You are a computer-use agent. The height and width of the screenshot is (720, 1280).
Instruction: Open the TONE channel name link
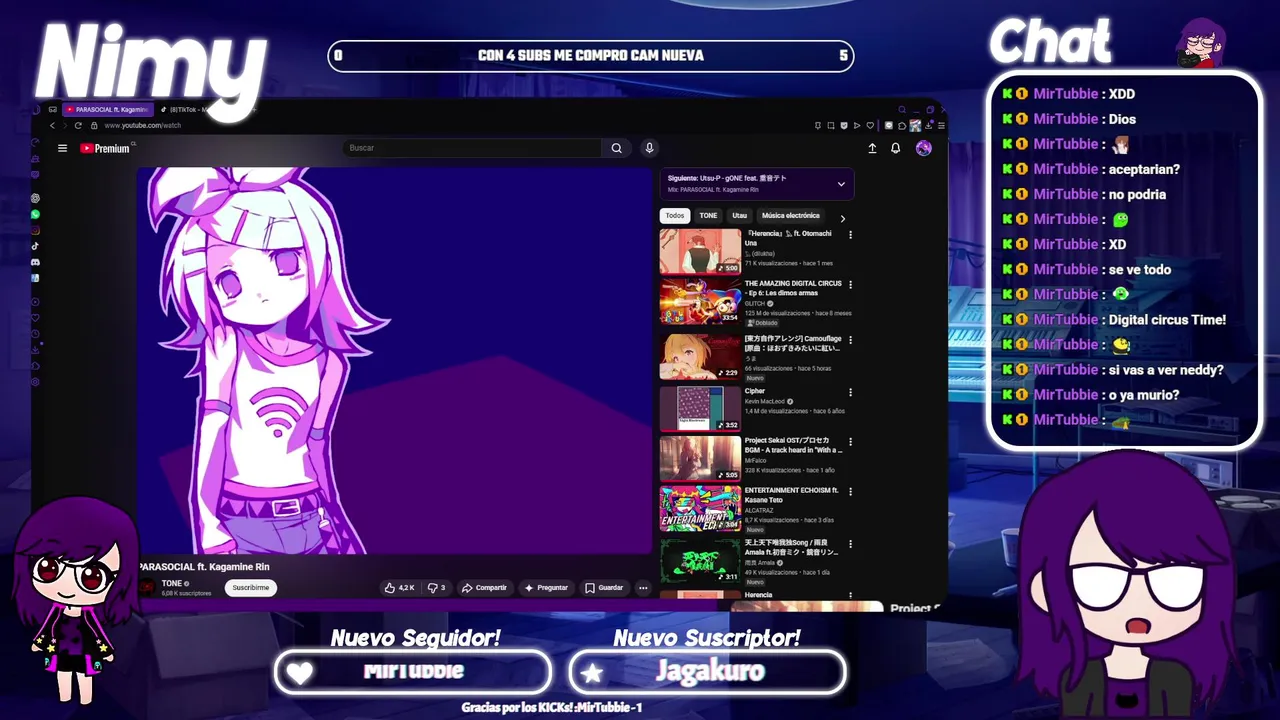[x=172, y=583]
